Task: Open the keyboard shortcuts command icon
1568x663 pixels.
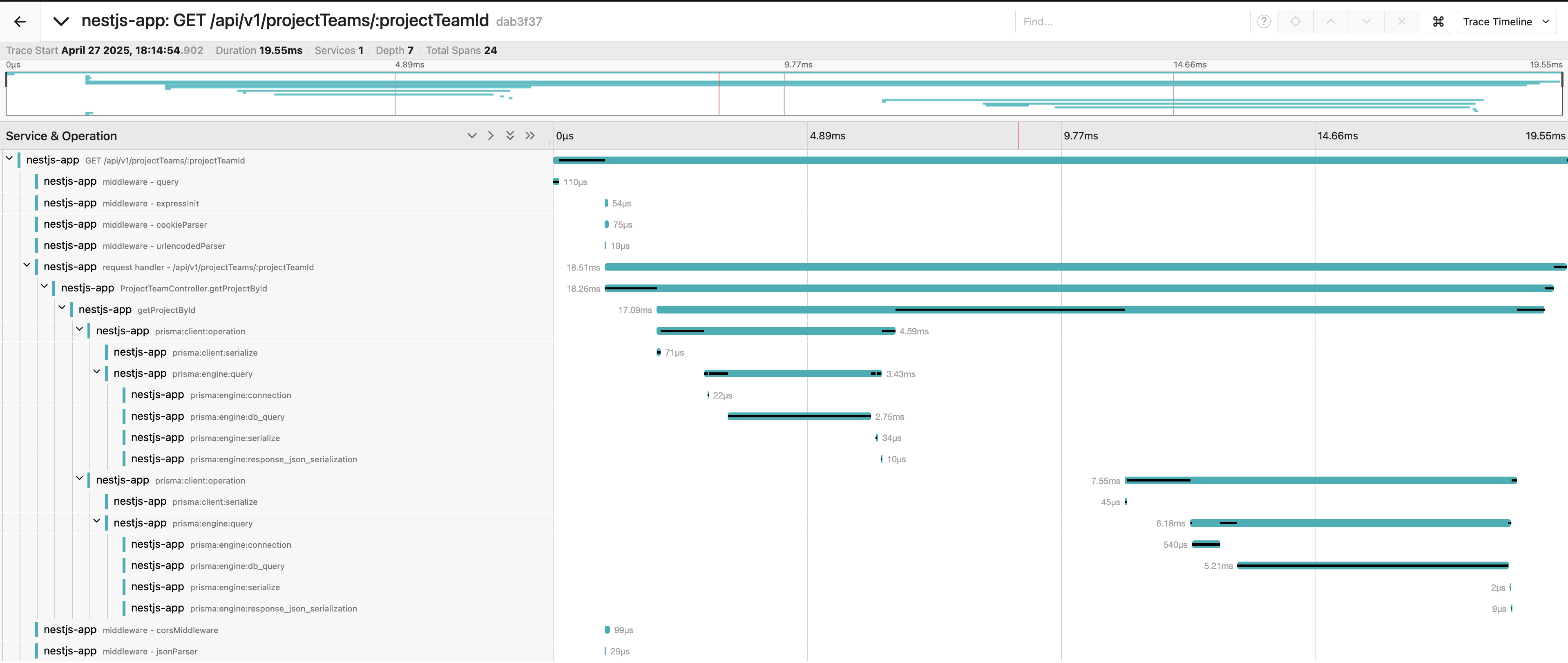Action: (1438, 22)
